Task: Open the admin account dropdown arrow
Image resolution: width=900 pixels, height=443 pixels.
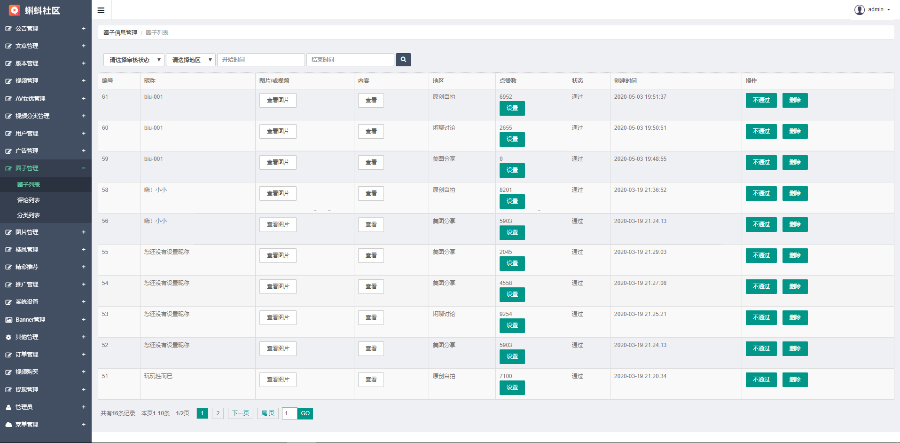Action: tap(890, 9)
